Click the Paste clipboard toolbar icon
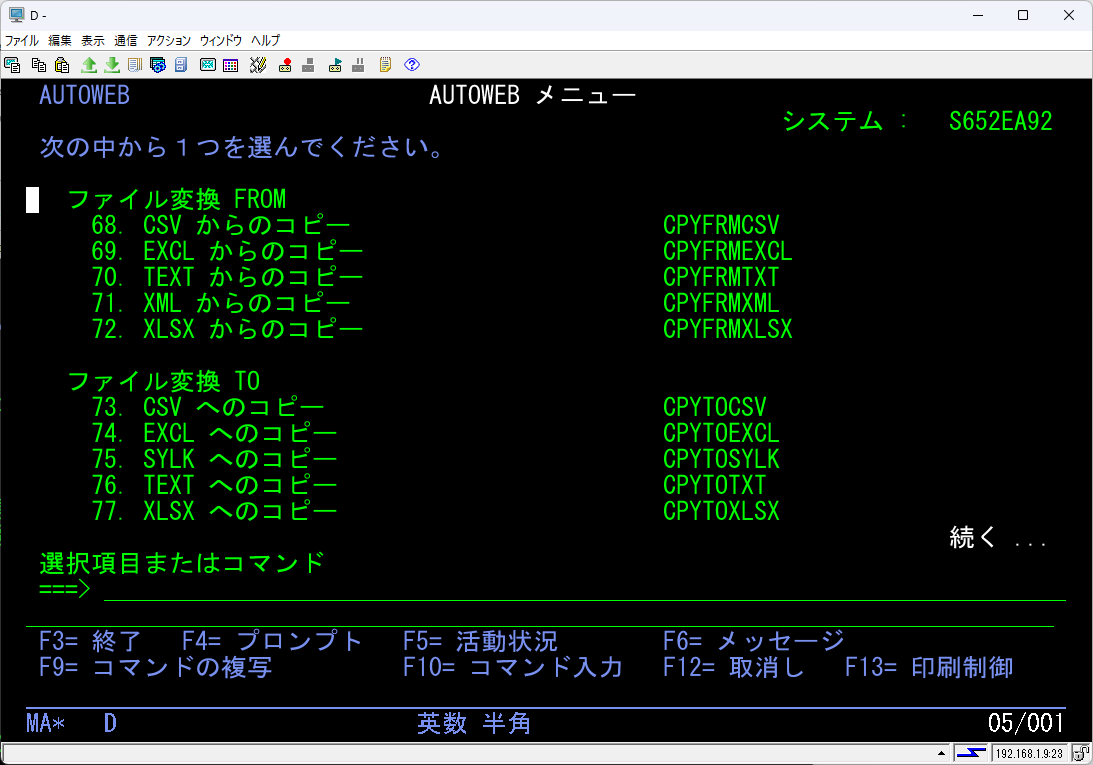The height and width of the screenshot is (765, 1093). (x=61, y=65)
